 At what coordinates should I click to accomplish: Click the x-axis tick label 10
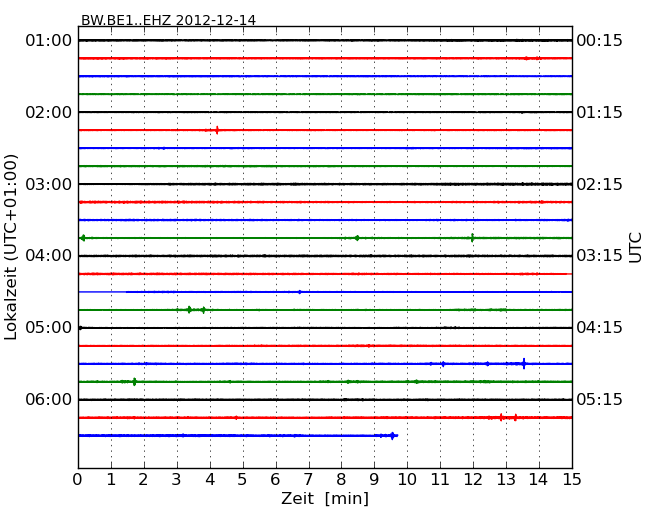pyautogui.click(x=407, y=479)
